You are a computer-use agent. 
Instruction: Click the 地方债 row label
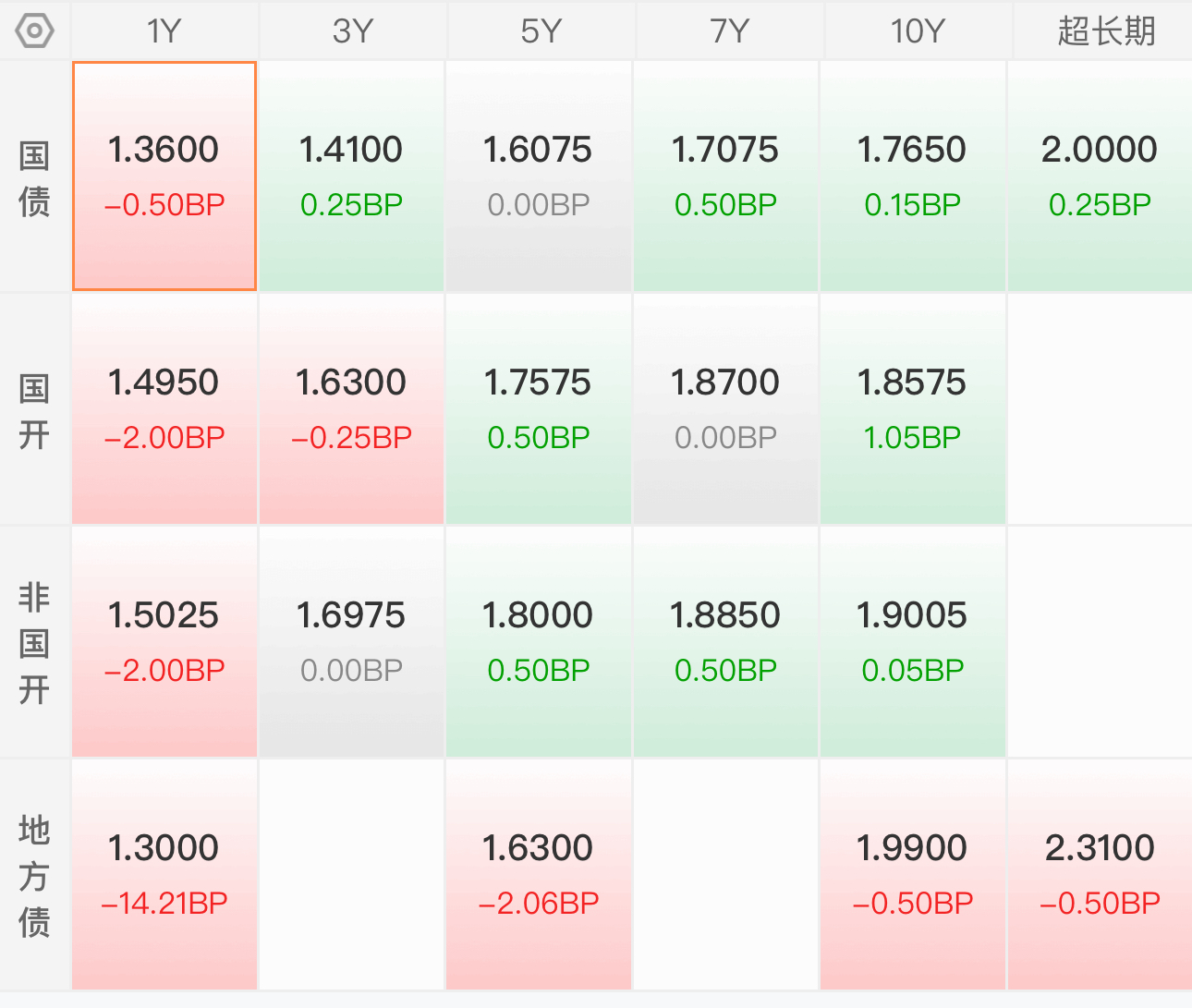34,876
